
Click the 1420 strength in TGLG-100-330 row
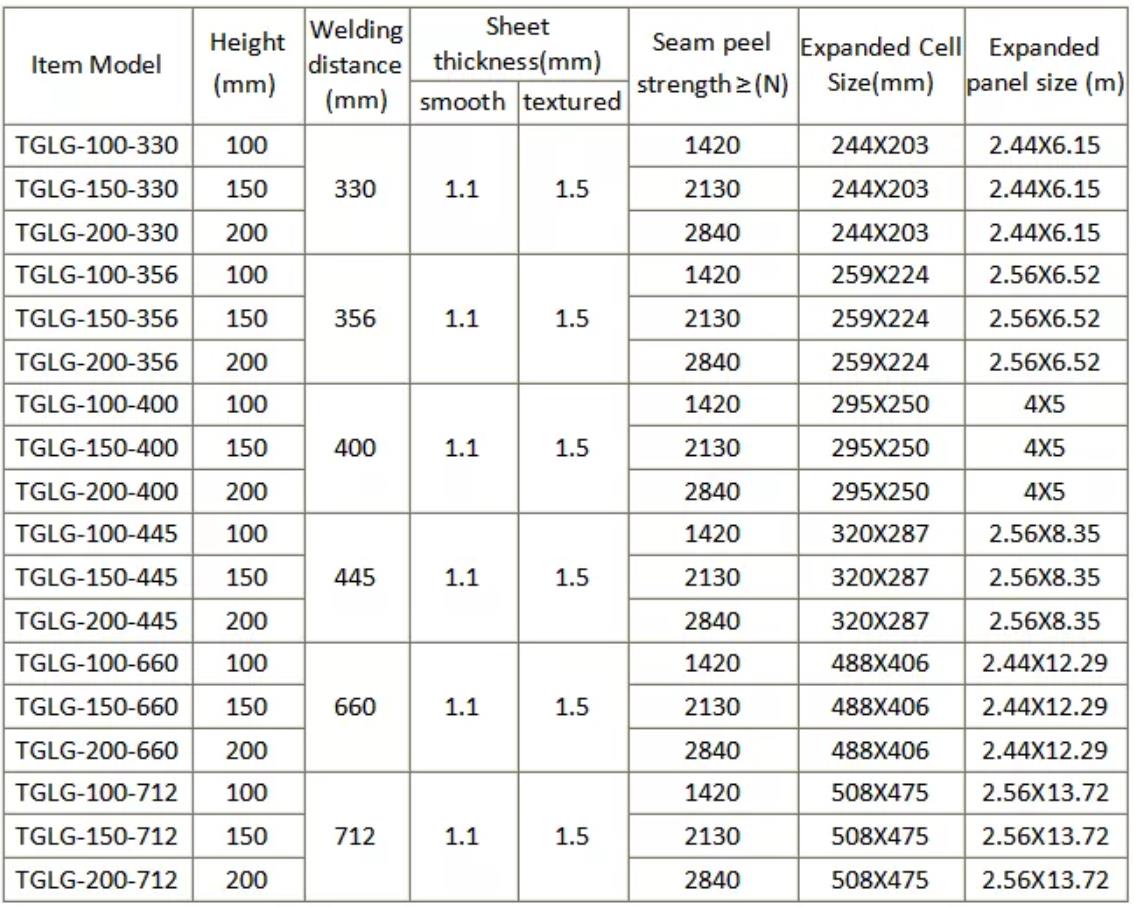[x=713, y=146]
